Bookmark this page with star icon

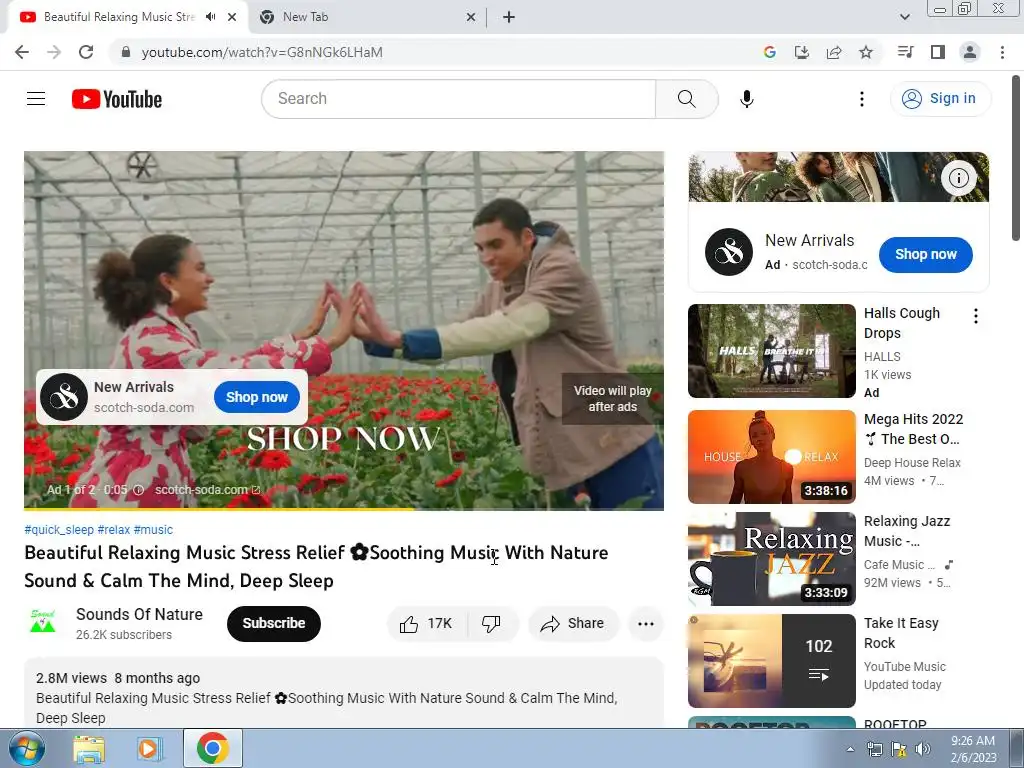[866, 52]
